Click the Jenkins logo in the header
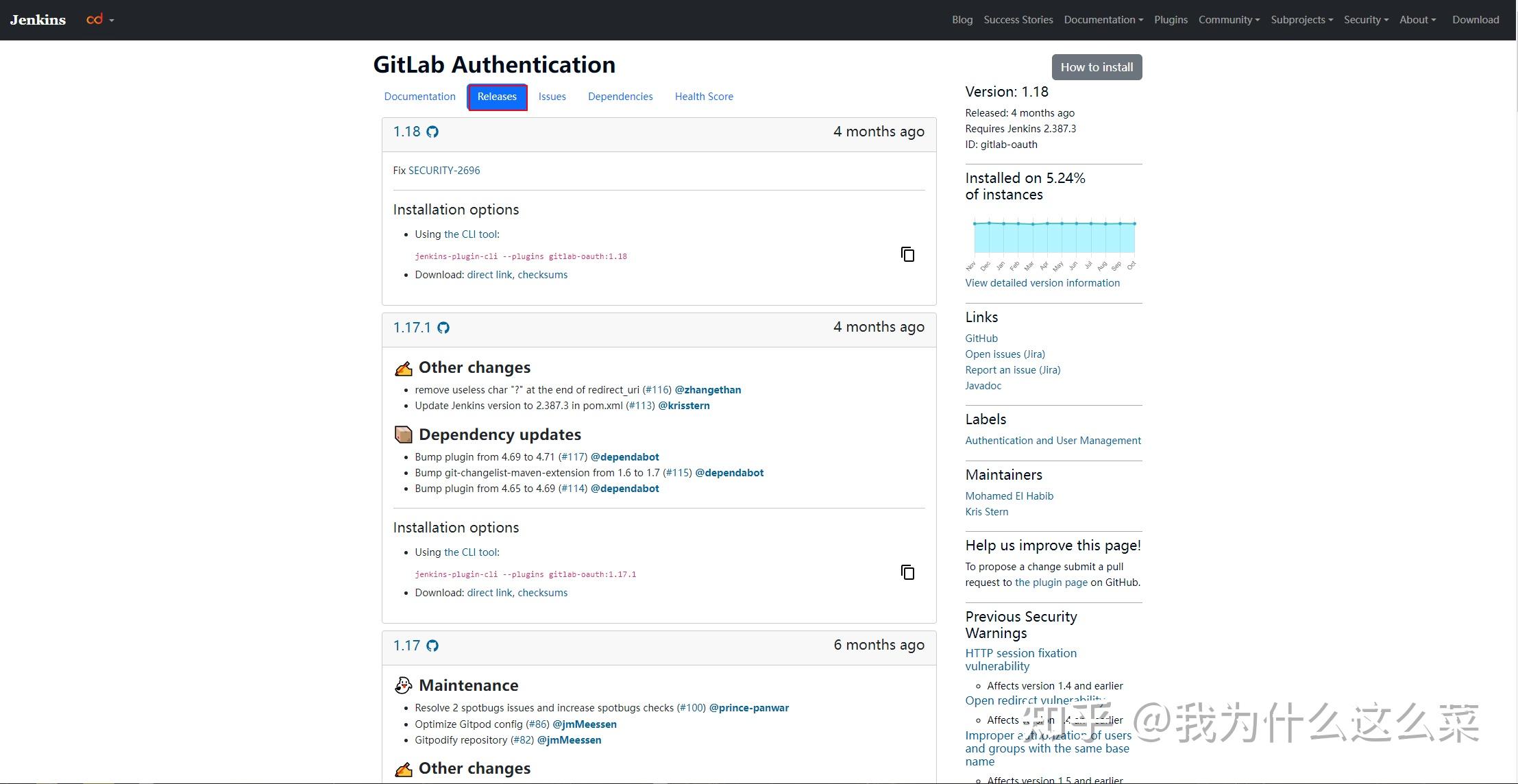The image size is (1518, 784). click(38, 20)
